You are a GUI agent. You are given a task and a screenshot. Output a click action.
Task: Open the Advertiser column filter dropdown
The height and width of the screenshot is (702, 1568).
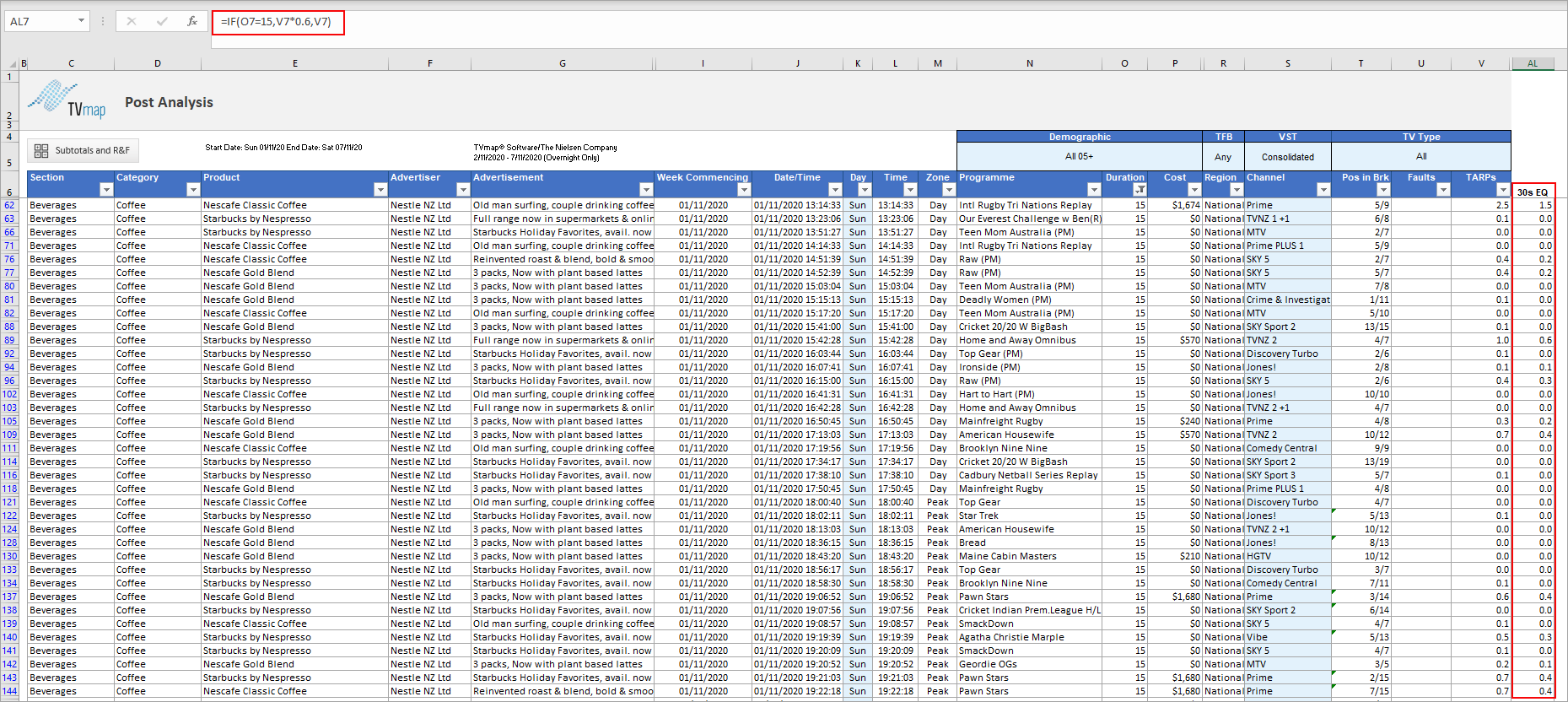[462, 190]
